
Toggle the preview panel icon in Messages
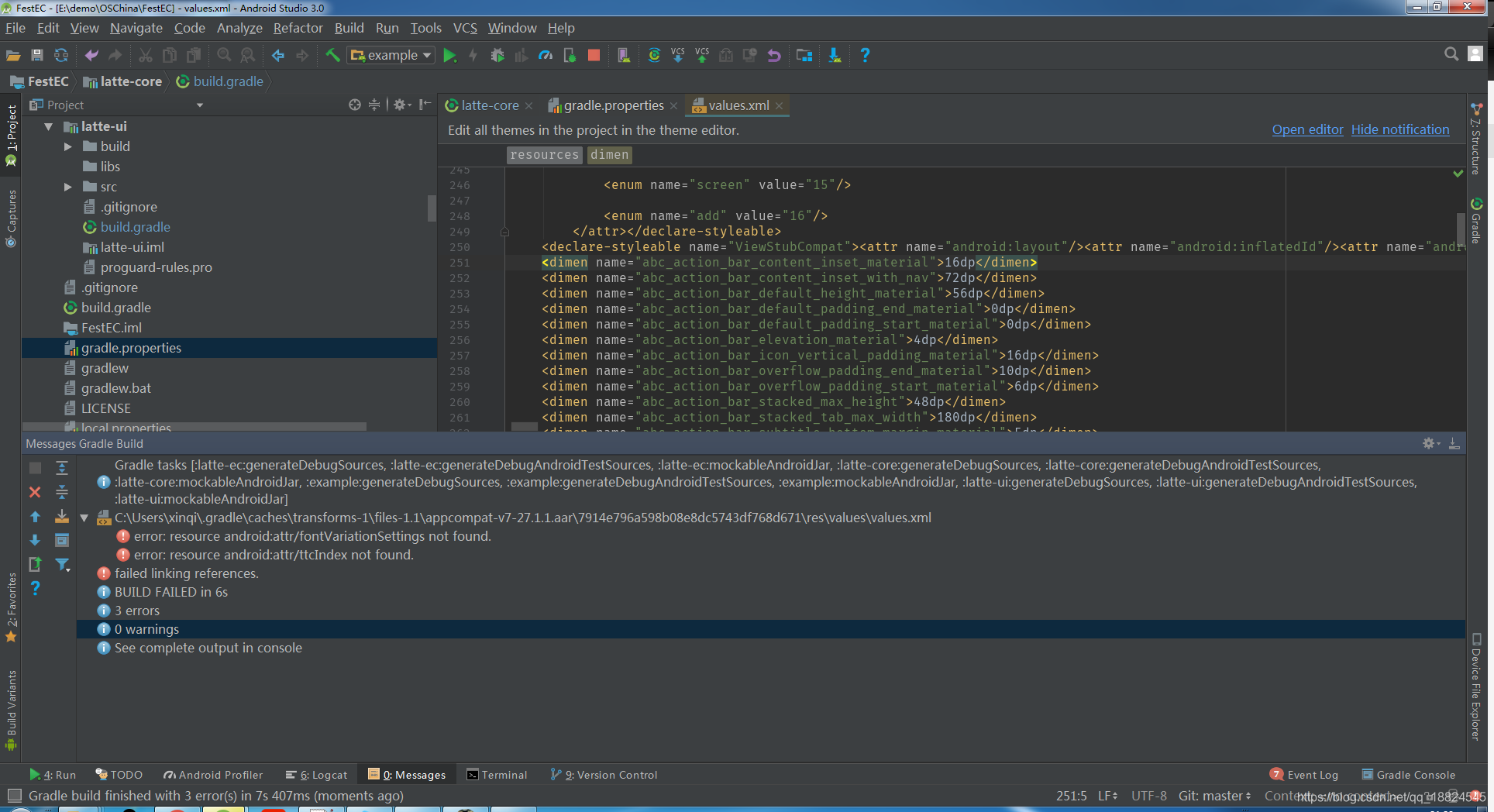pos(62,540)
